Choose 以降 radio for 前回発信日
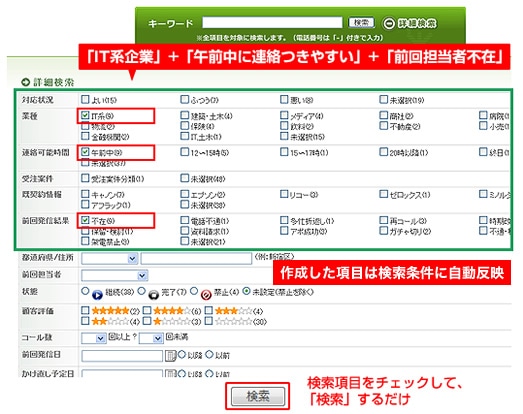 [x=181, y=354]
